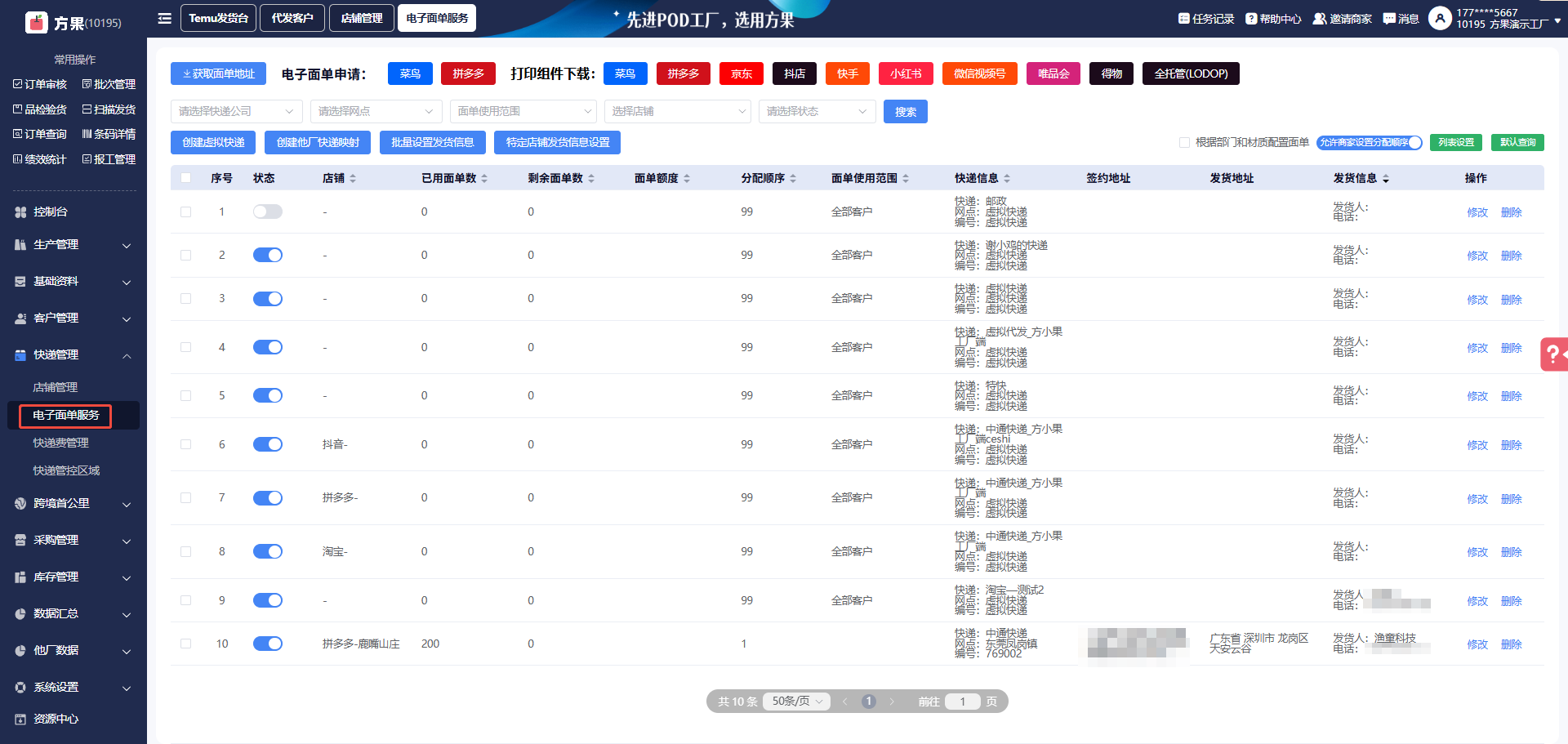
Task: Switch to 店铺管理 top tab
Action: (x=362, y=18)
